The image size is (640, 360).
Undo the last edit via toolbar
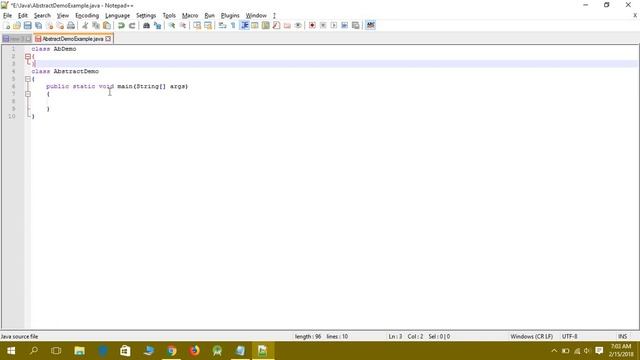click(x=121, y=25)
